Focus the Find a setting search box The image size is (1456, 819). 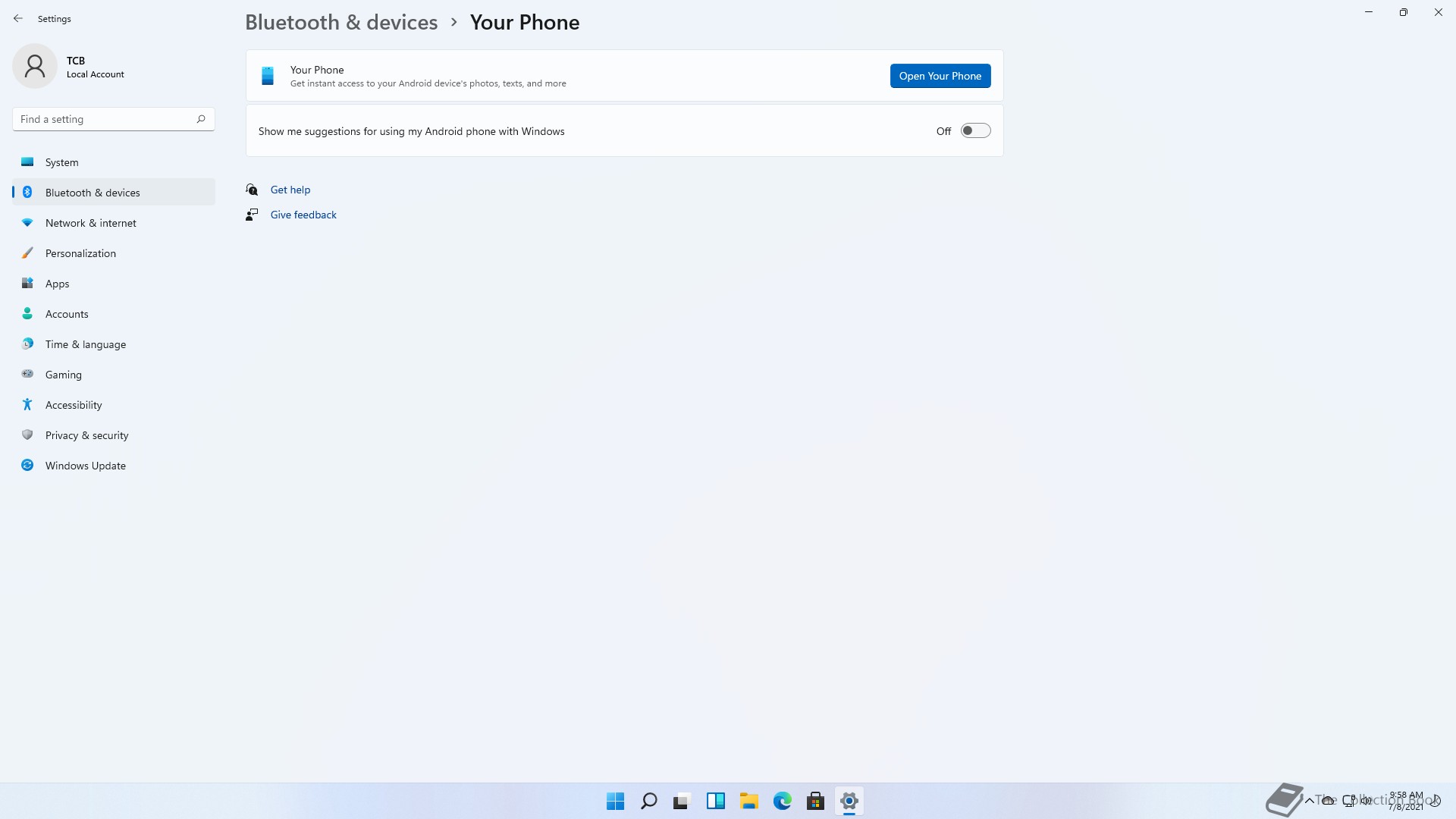114,119
